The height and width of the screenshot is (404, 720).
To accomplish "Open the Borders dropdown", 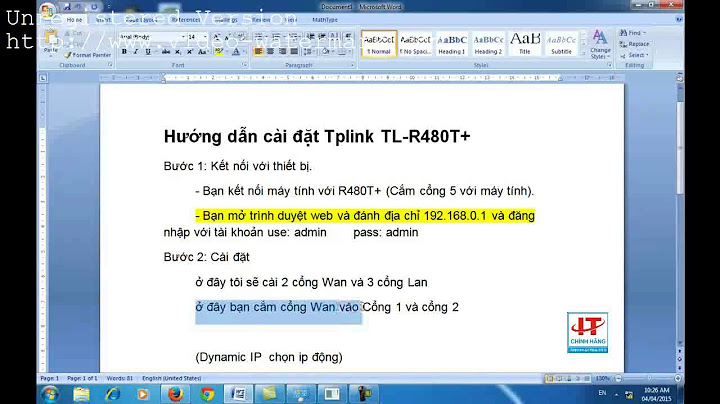I will [349, 51].
